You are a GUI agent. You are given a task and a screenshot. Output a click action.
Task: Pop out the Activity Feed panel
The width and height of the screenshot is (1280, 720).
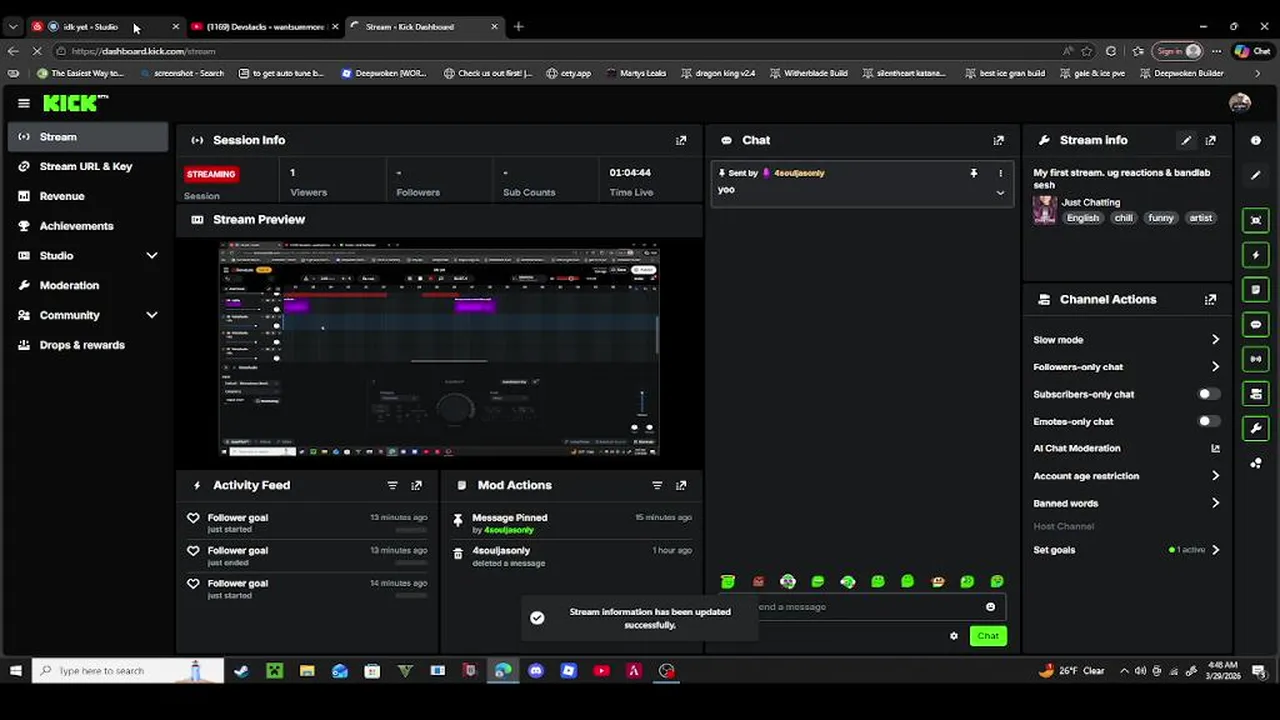(416, 486)
